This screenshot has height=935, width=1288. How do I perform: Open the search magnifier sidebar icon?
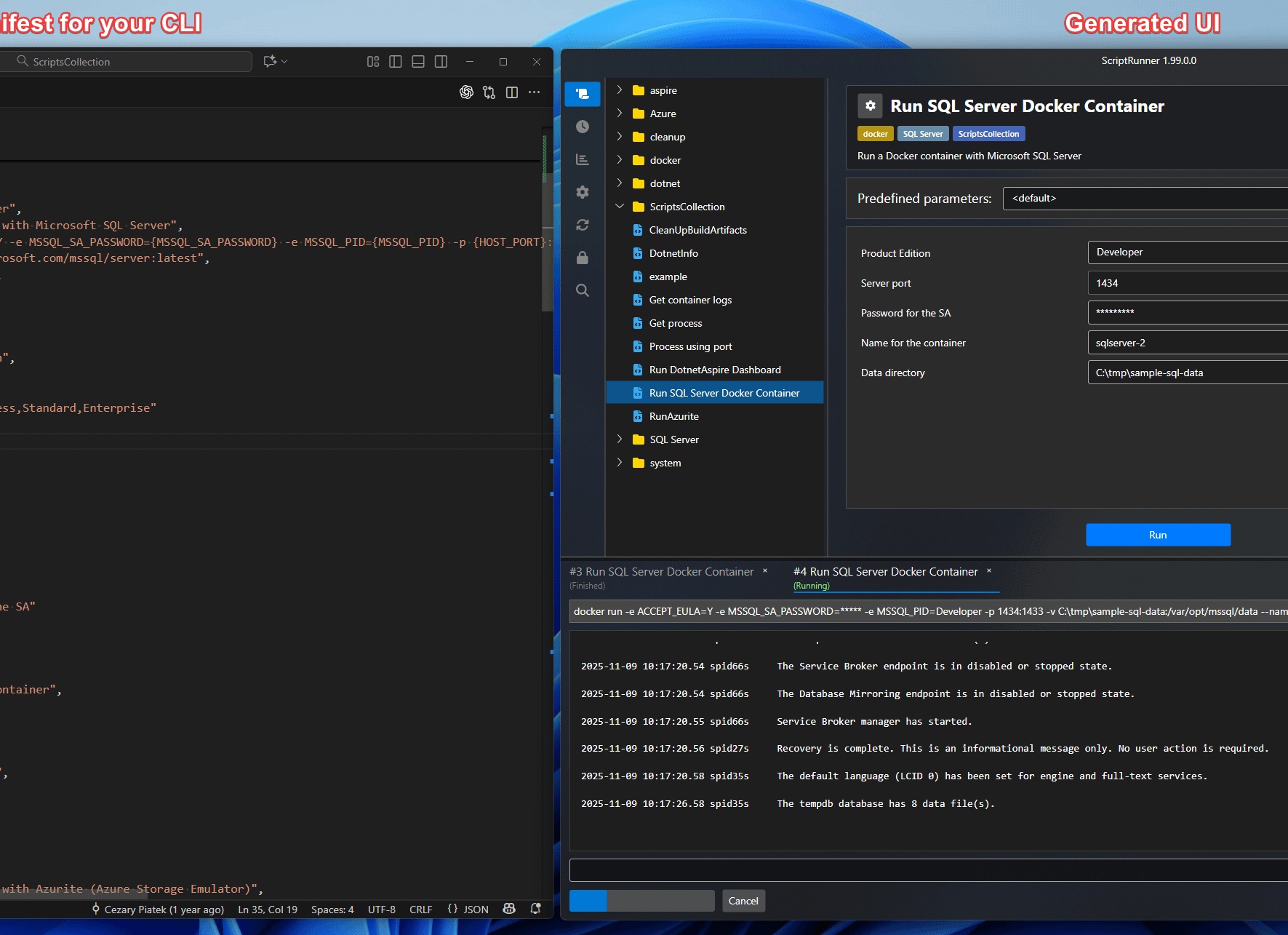tap(583, 290)
